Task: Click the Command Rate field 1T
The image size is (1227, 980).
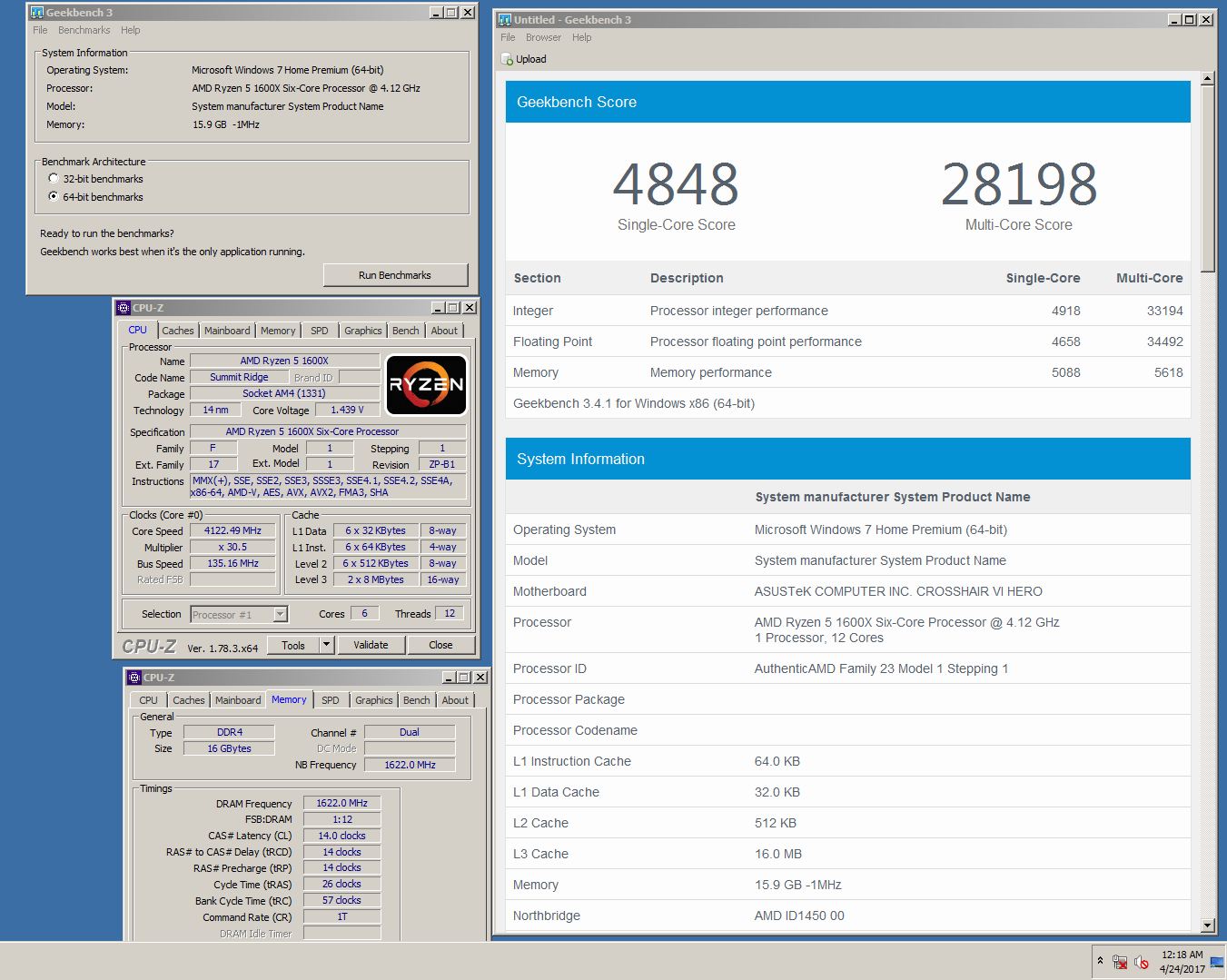Action: click(341, 916)
